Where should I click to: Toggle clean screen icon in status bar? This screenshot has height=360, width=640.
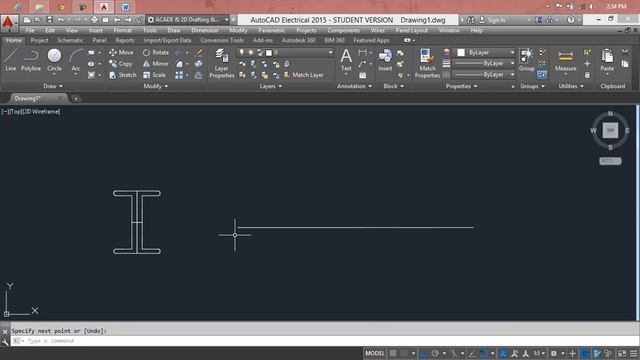click(x=622, y=353)
